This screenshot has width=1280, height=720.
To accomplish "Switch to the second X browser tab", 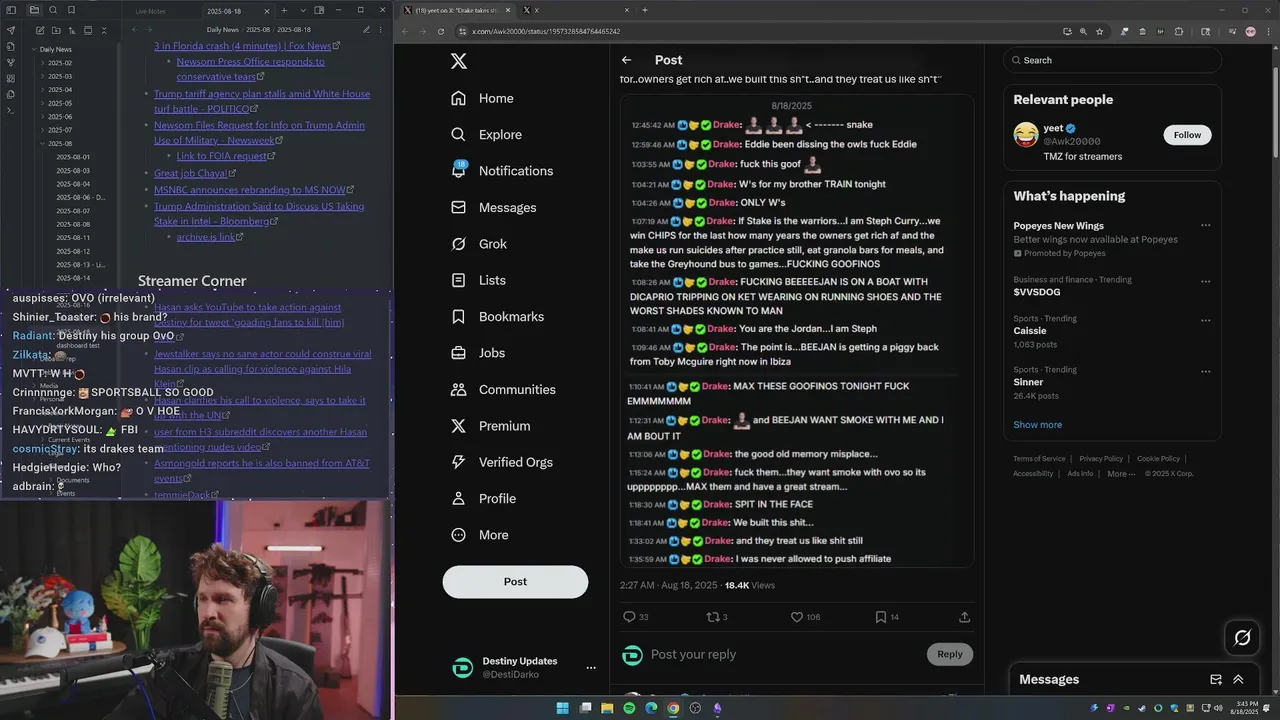I will coord(573,10).
